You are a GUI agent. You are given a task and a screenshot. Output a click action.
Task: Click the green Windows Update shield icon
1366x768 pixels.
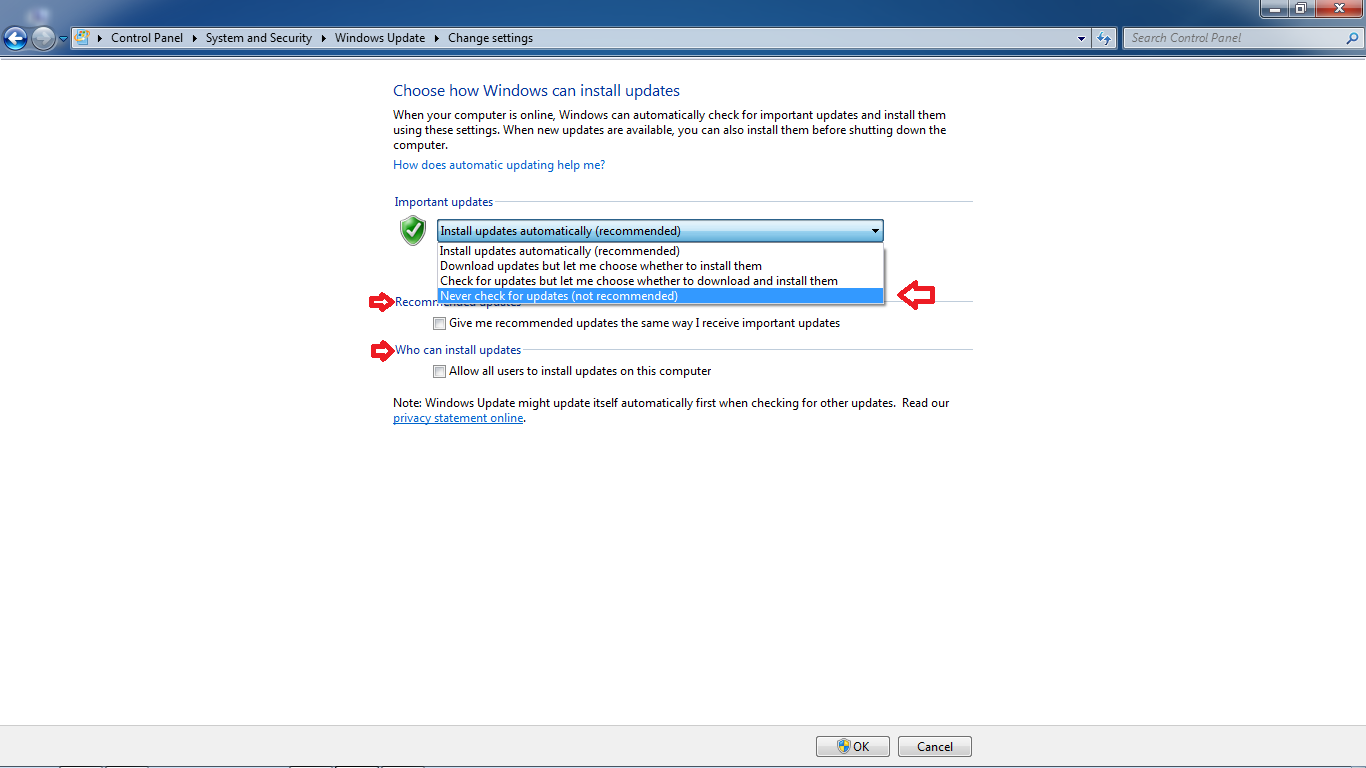[x=412, y=230]
